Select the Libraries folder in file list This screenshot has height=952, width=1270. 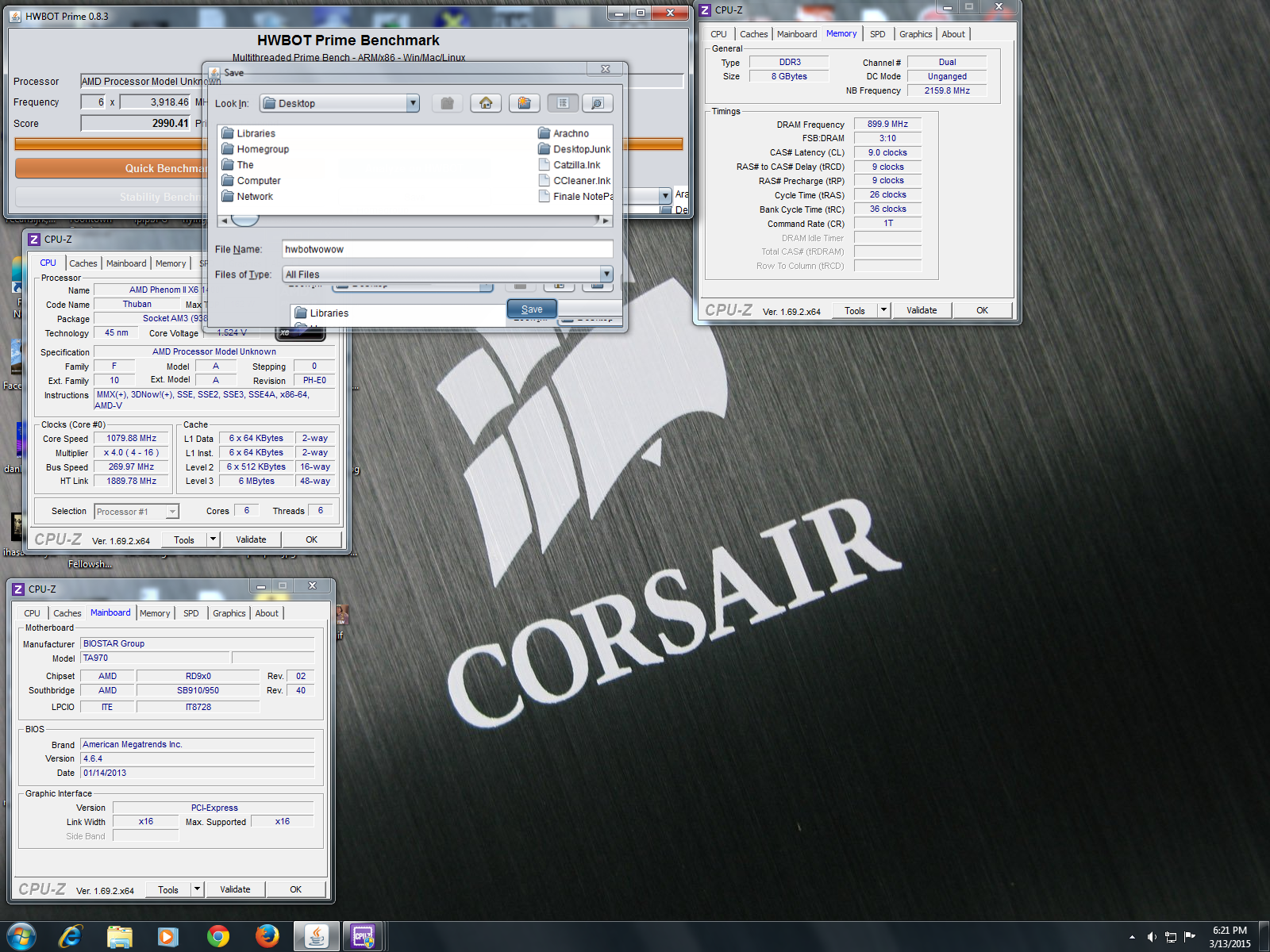coord(248,133)
